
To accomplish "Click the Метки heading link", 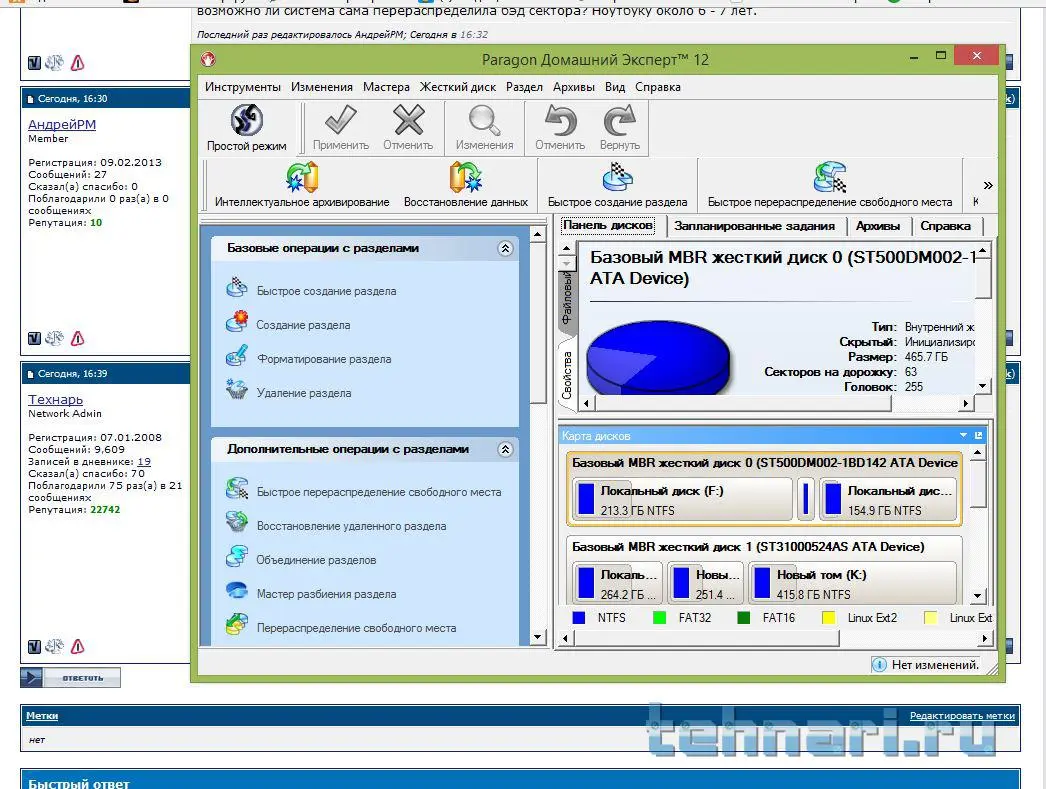I will point(42,716).
